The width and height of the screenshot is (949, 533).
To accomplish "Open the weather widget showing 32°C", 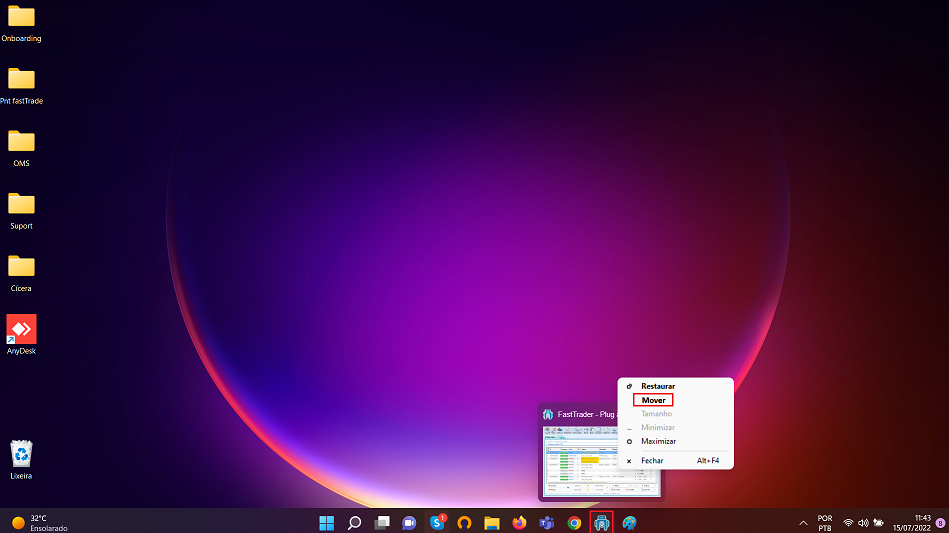I will click(40, 522).
